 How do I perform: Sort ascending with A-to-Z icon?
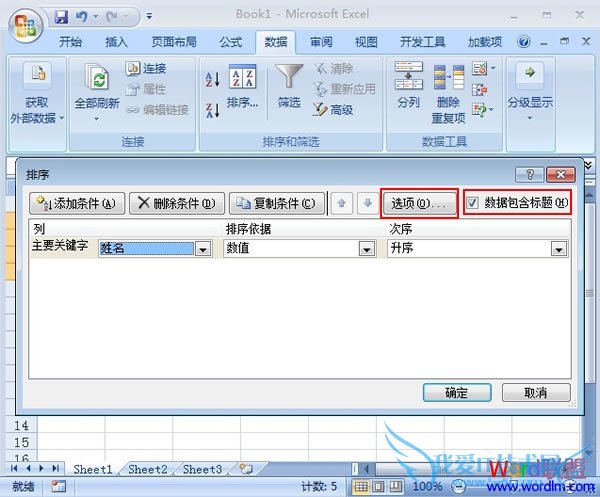pos(212,80)
